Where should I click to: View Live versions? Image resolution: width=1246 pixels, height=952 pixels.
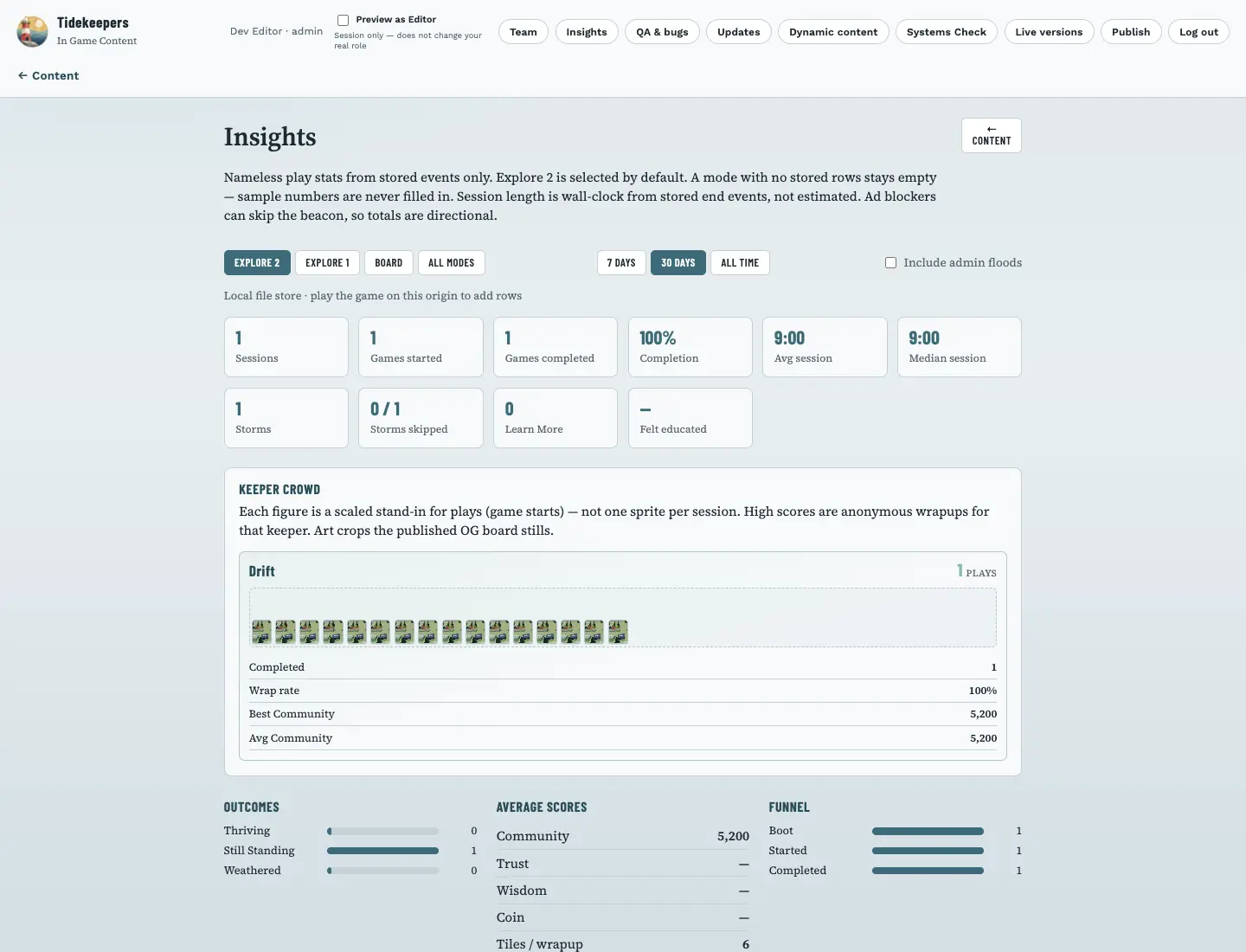click(x=1049, y=32)
